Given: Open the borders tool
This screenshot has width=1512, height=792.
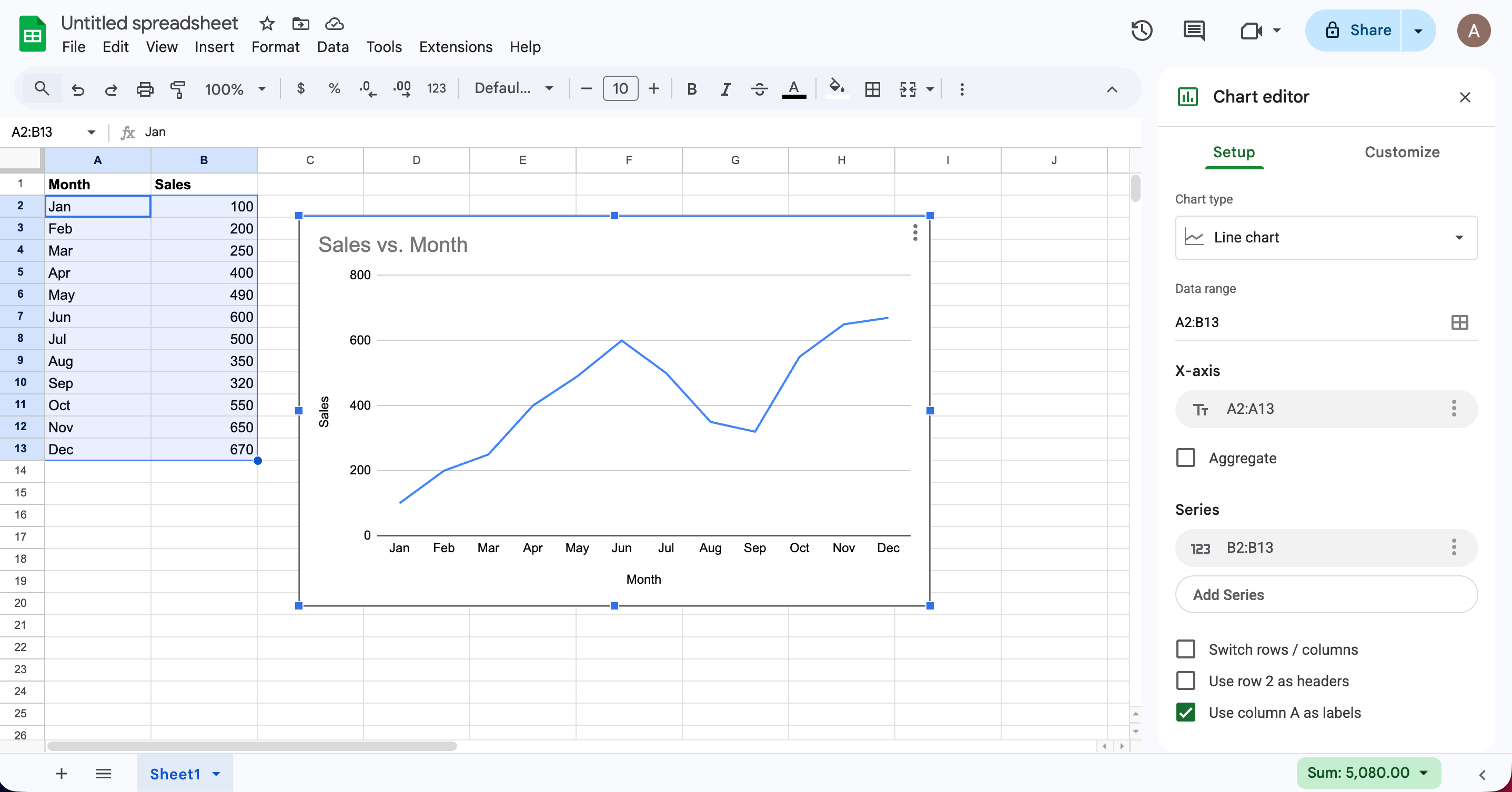Looking at the screenshot, I should (x=872, y=88).
